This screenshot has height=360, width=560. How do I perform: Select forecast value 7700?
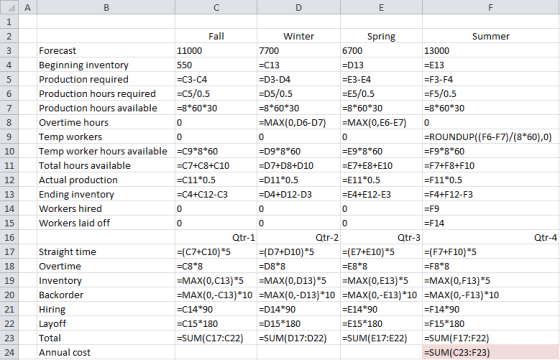click(x=299, y=50)
